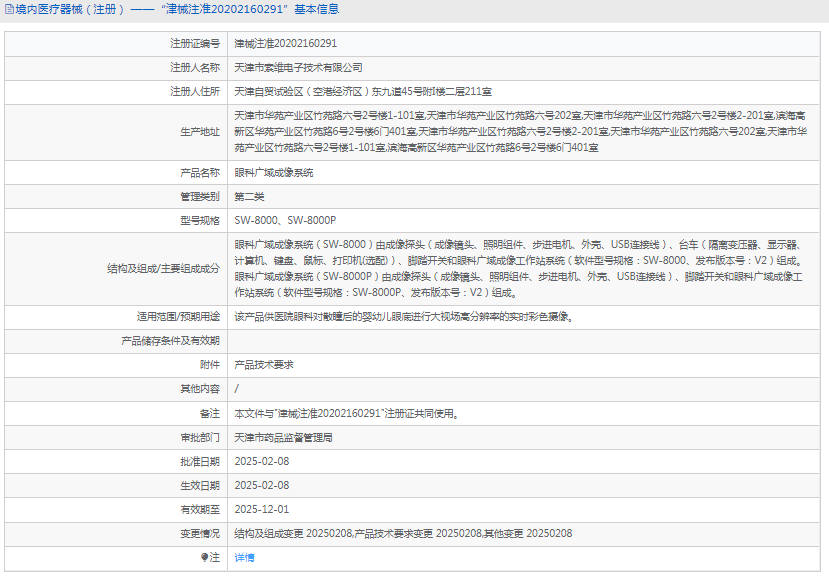
Task: Click the "结构及组成/主要组成成分" row label
Action: [163, 269]
